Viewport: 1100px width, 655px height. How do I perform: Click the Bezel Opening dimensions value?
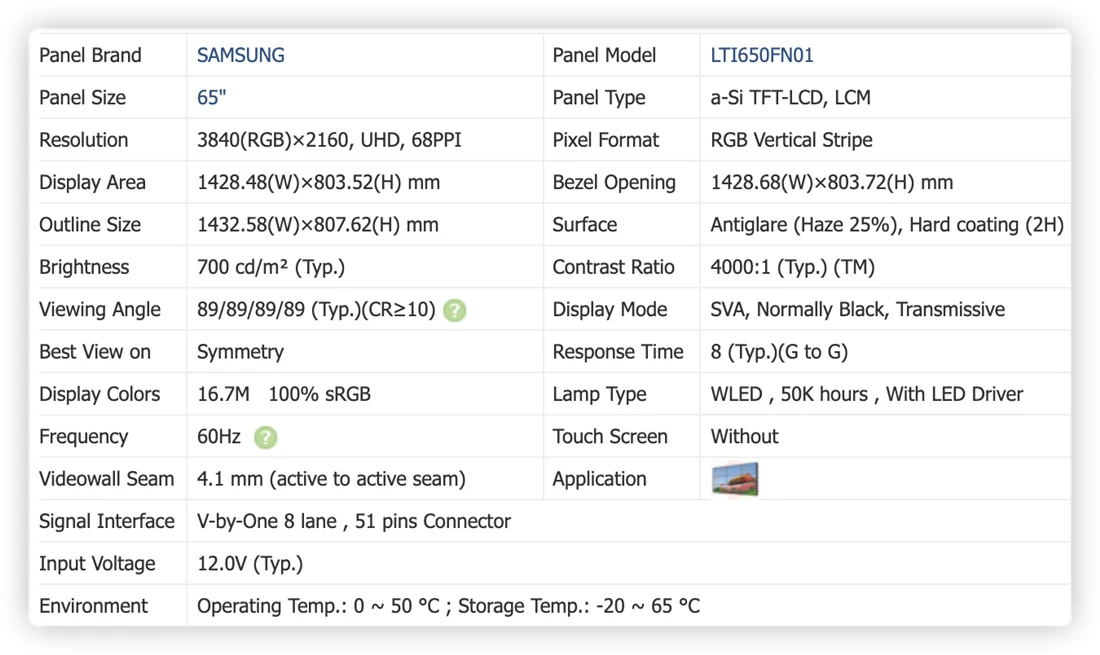click(x=831, y=182)
